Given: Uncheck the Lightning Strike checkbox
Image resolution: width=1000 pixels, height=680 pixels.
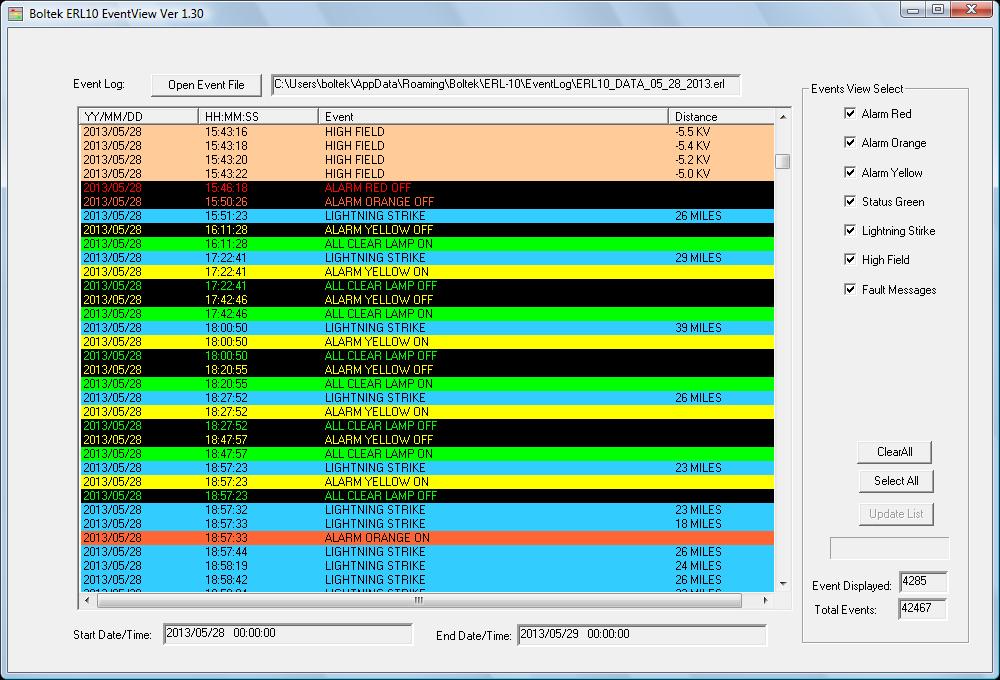Looking at the screenshot, I should (x=850, y=231).
